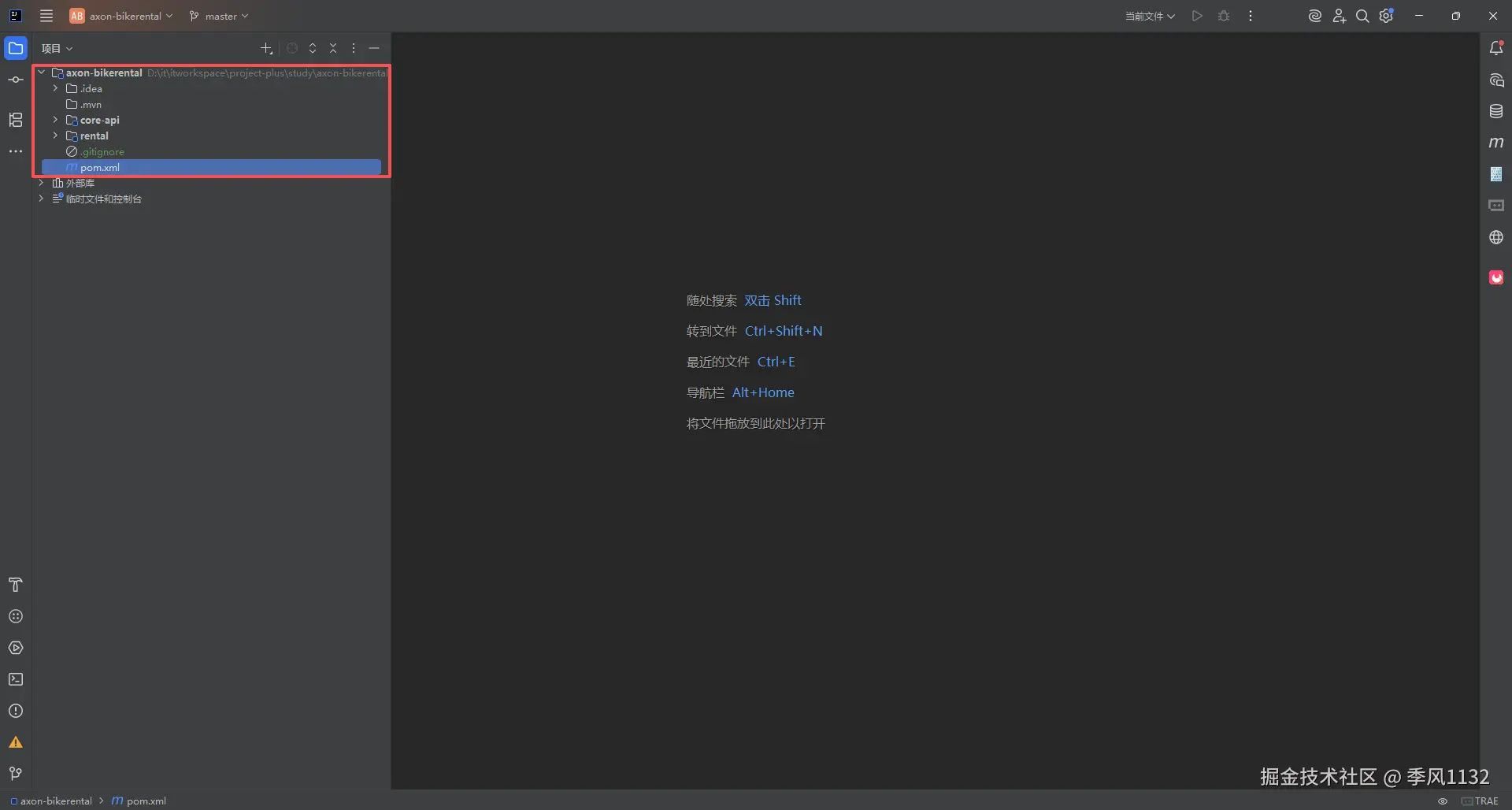The image size is (1512, 810).
Task: Click the yellow warning triangle icon
Action: tap(16, 742)
